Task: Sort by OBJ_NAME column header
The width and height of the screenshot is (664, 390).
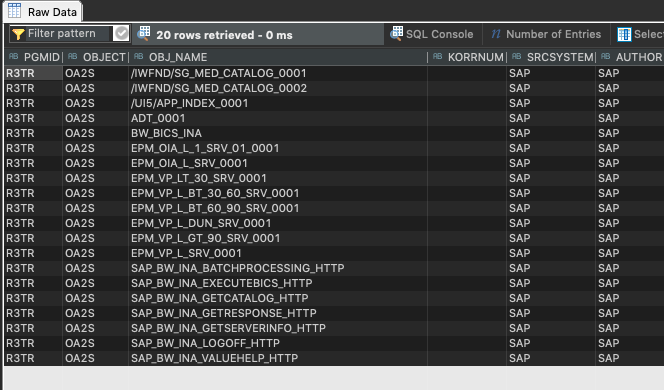Action: coord(278,57)
